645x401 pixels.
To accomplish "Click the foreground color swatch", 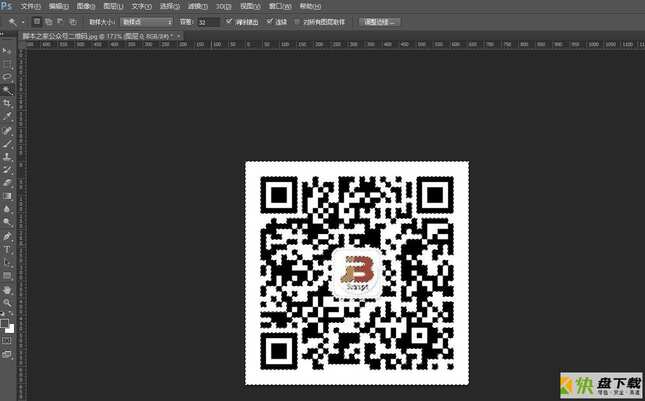I will point(5,324).
